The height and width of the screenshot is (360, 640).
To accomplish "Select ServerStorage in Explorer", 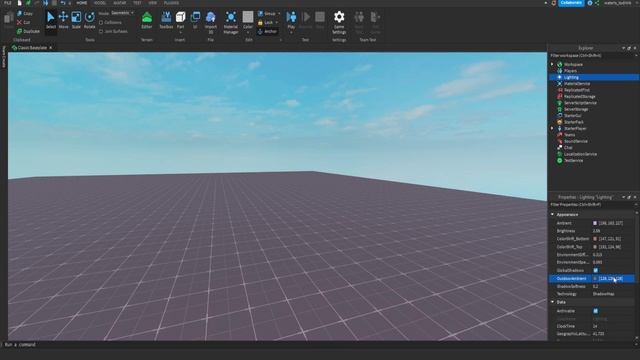I will pos(576,109).
